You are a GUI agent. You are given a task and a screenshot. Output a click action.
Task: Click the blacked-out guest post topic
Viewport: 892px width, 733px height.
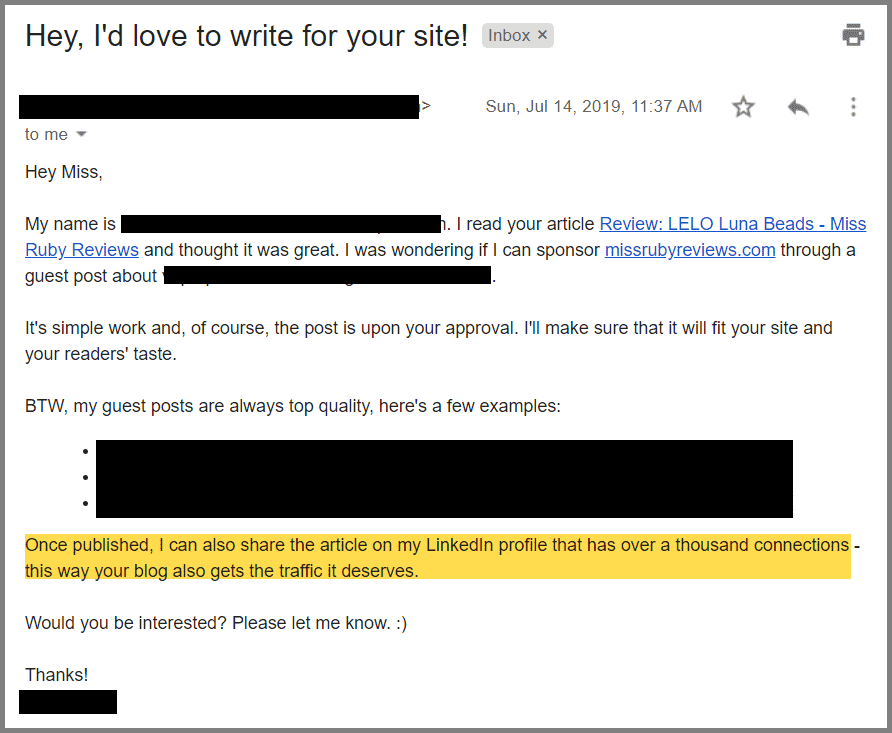327,275
